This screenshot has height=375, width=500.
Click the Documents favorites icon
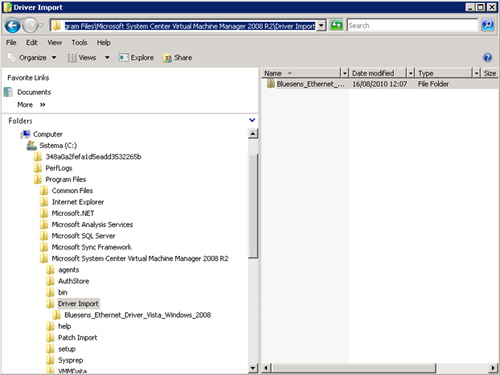tap(8, 92)
